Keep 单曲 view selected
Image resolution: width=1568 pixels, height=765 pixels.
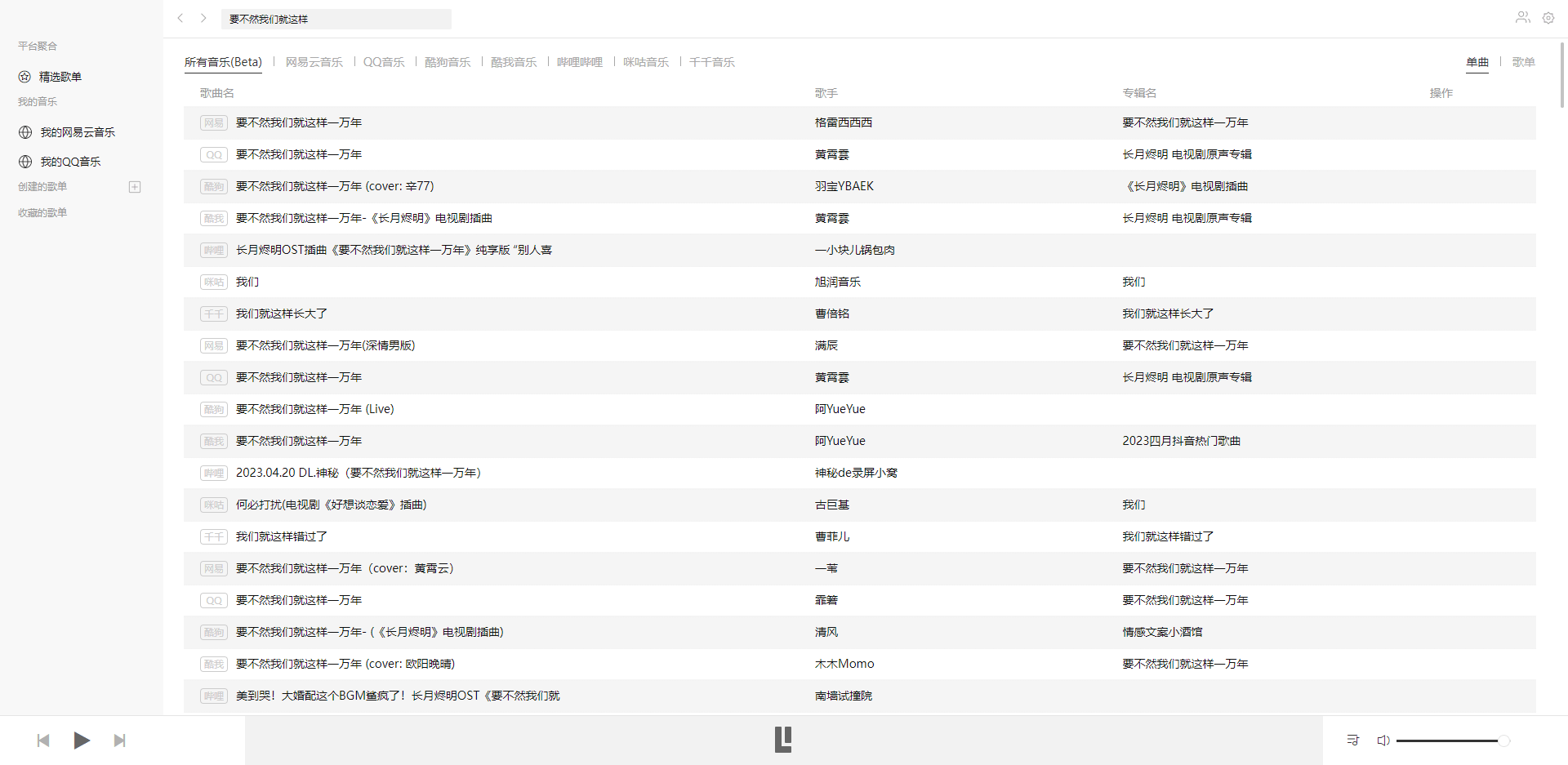click(x=1477, y=61)
